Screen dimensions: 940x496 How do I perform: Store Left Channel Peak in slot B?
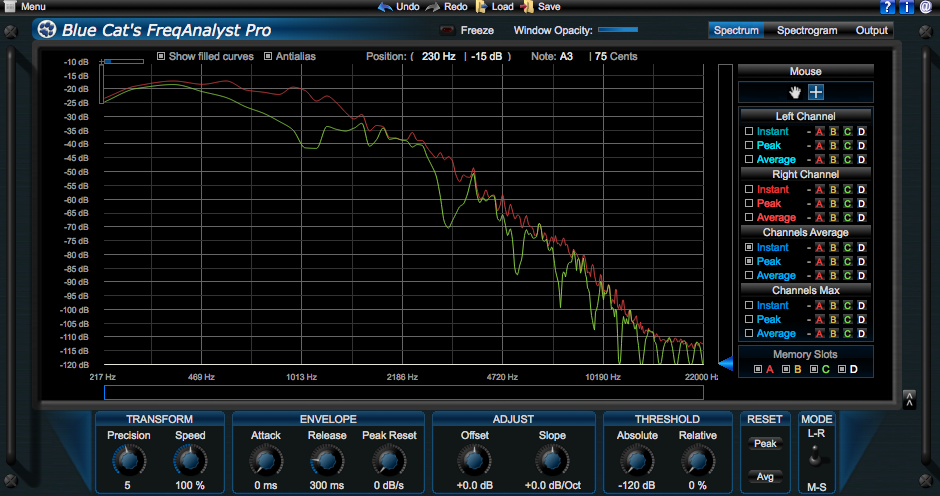833,146
